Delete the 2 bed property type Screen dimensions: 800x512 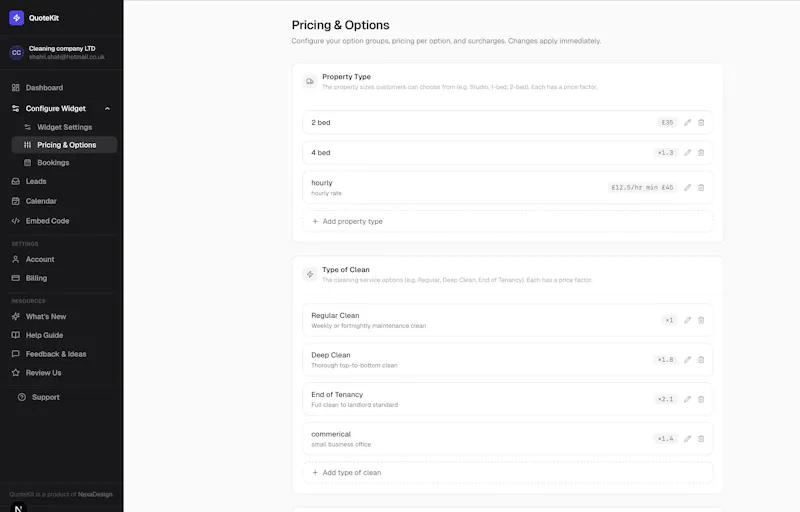click(701, 122)
